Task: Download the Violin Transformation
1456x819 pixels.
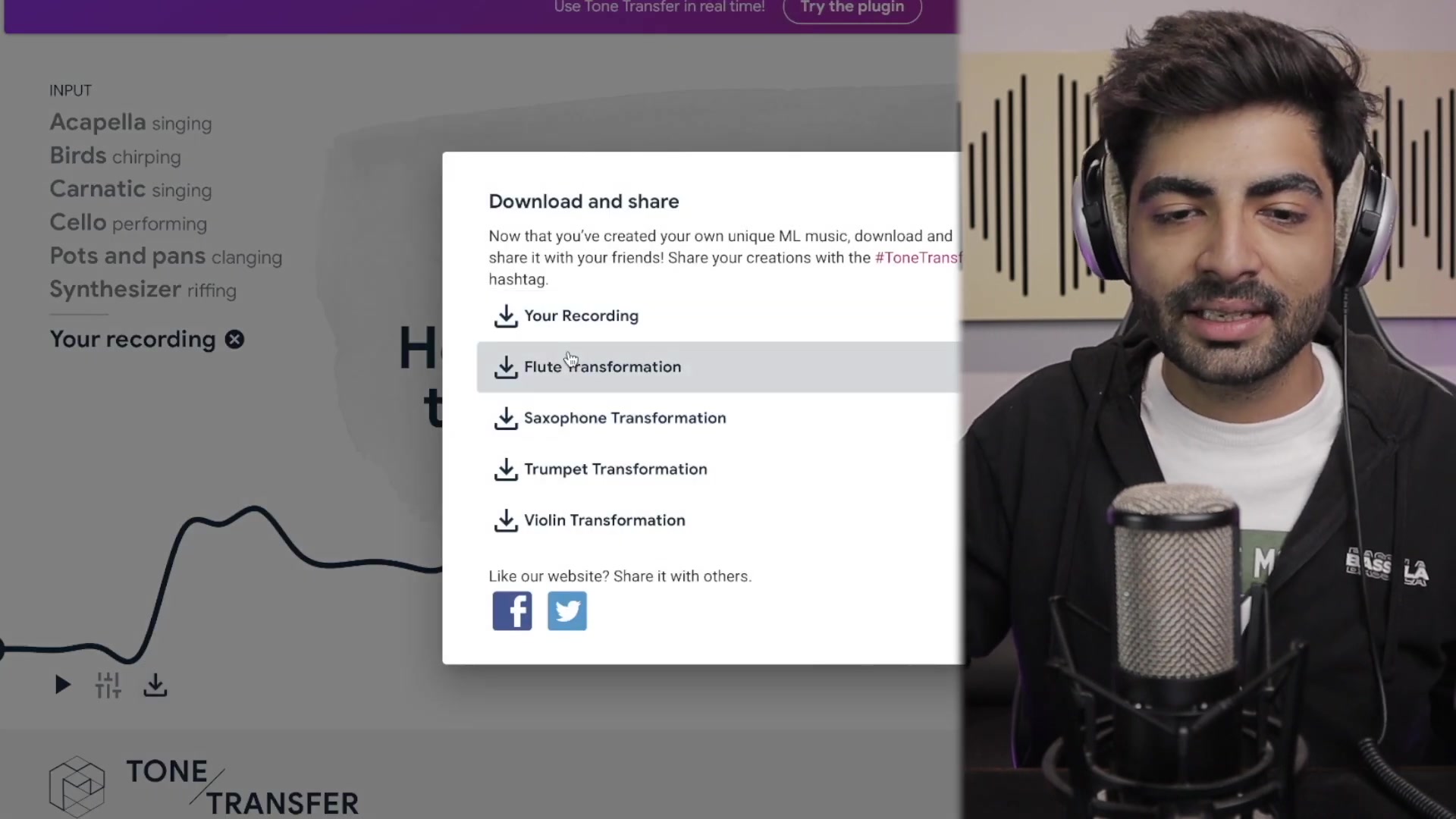Action: [x=604, y=520]
